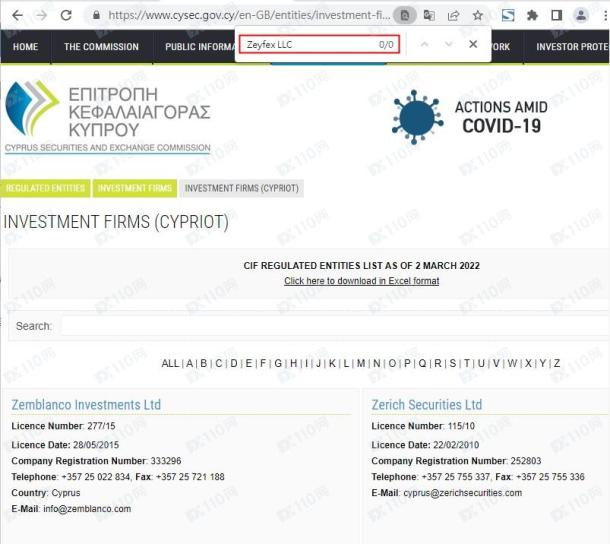Click the Actions Amid COVID-19 banner
This screenshot has width=610, height=544.
click(470, 117)
